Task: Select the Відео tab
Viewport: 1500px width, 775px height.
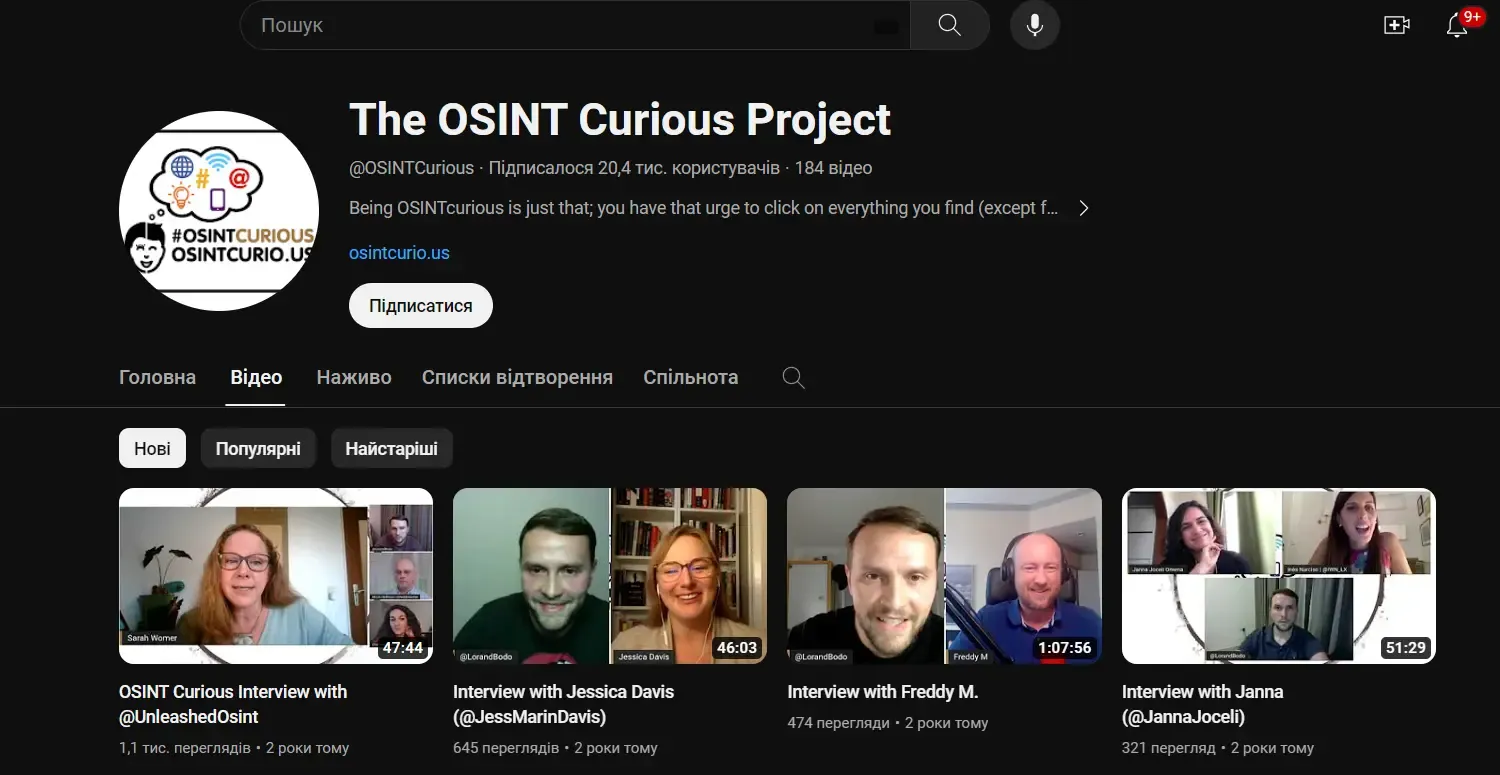Action: click(256, 378)
